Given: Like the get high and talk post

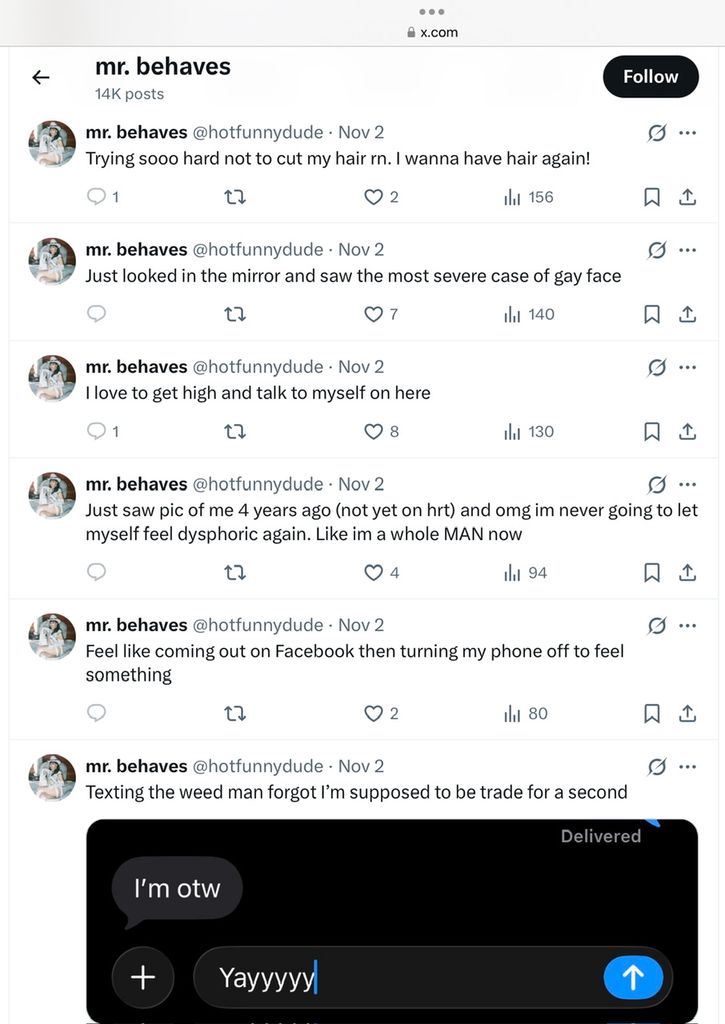Looking at the screenshot, I should 374,431.
